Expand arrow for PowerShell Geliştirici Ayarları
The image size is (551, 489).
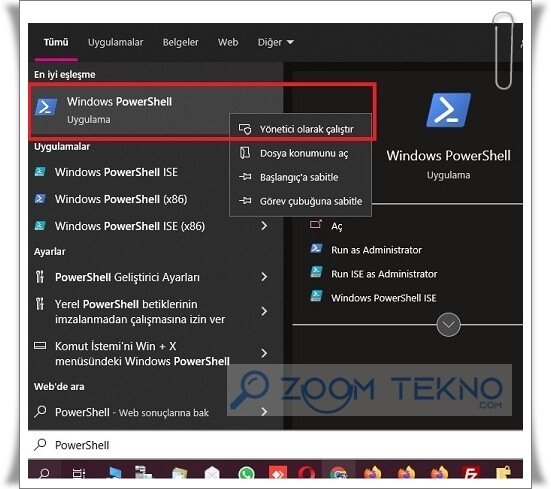tap(264, 277)
